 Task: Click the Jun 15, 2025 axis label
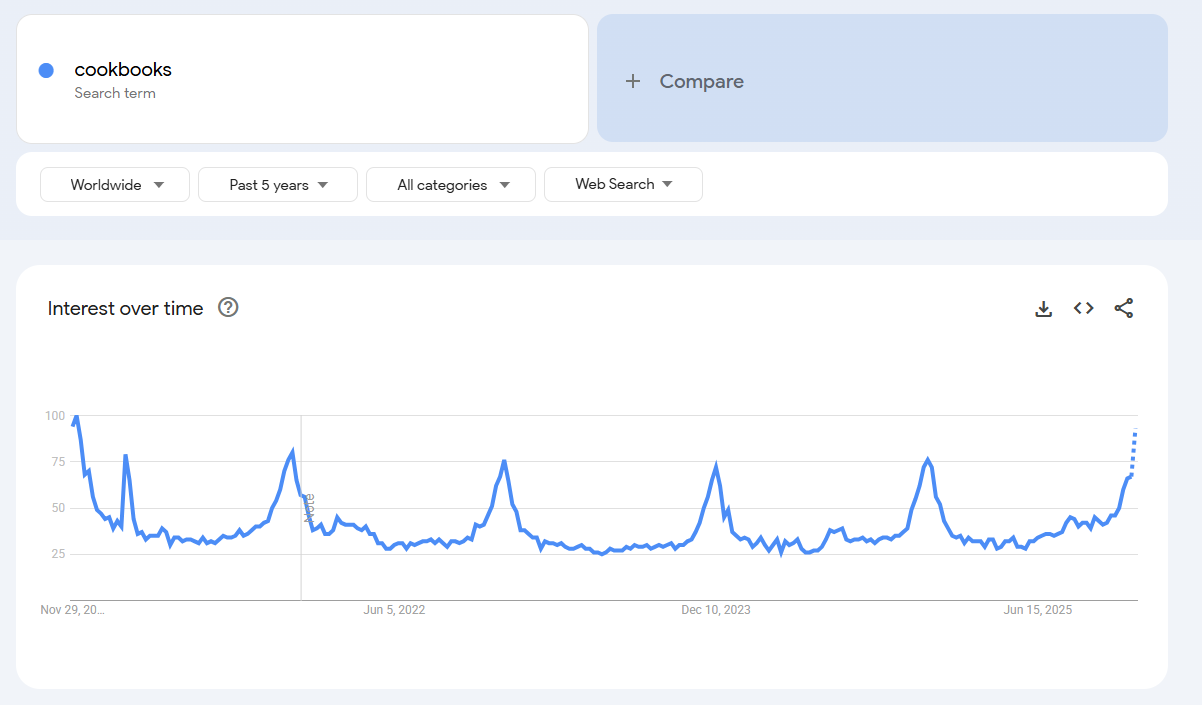coord(1037,610)
